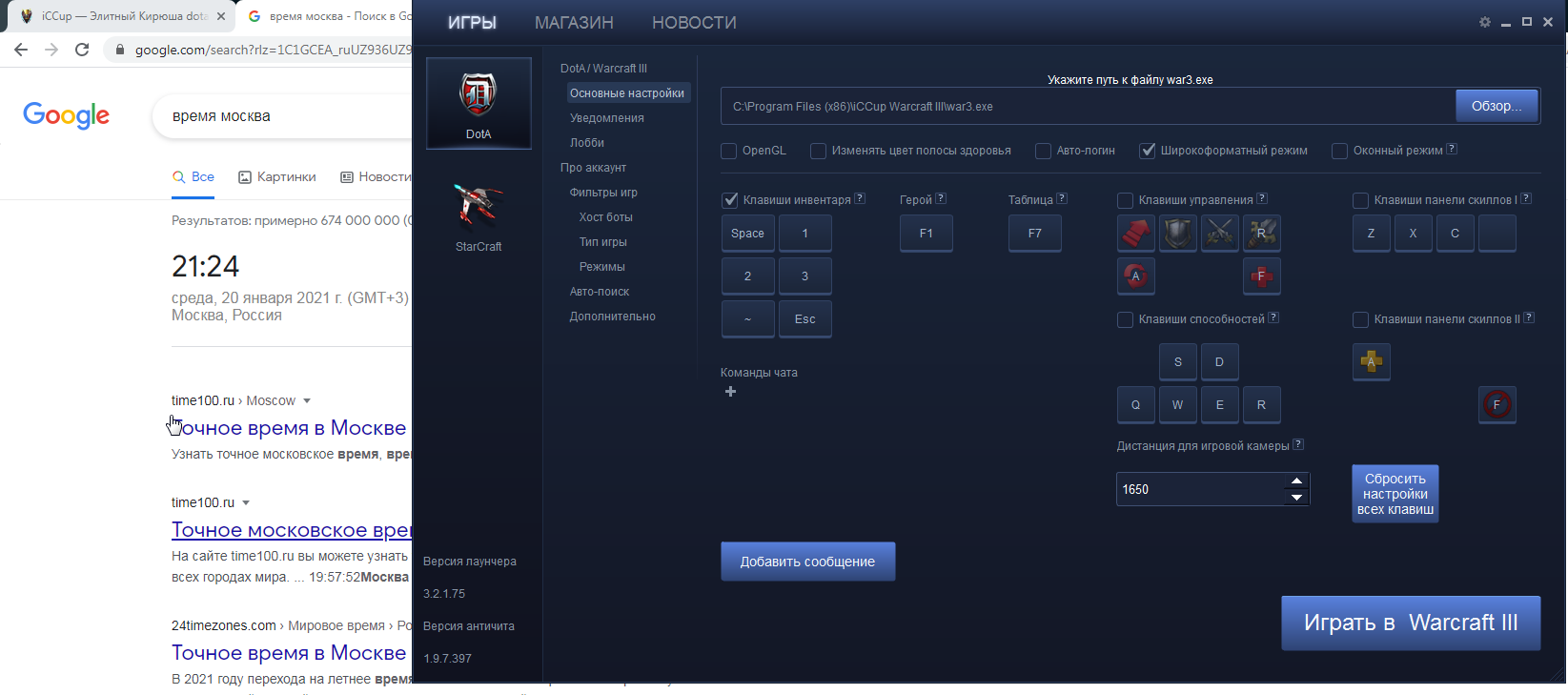Image resolution: width=1568 pixels, height=695 pixels.
Task: Open launcher settings gear icon
Action: pos(1484,22)
